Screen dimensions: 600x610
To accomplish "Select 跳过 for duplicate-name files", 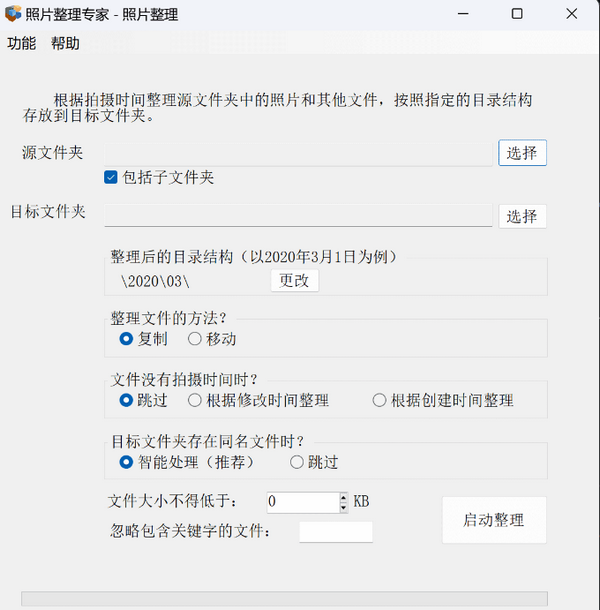I will pos(297,462).
